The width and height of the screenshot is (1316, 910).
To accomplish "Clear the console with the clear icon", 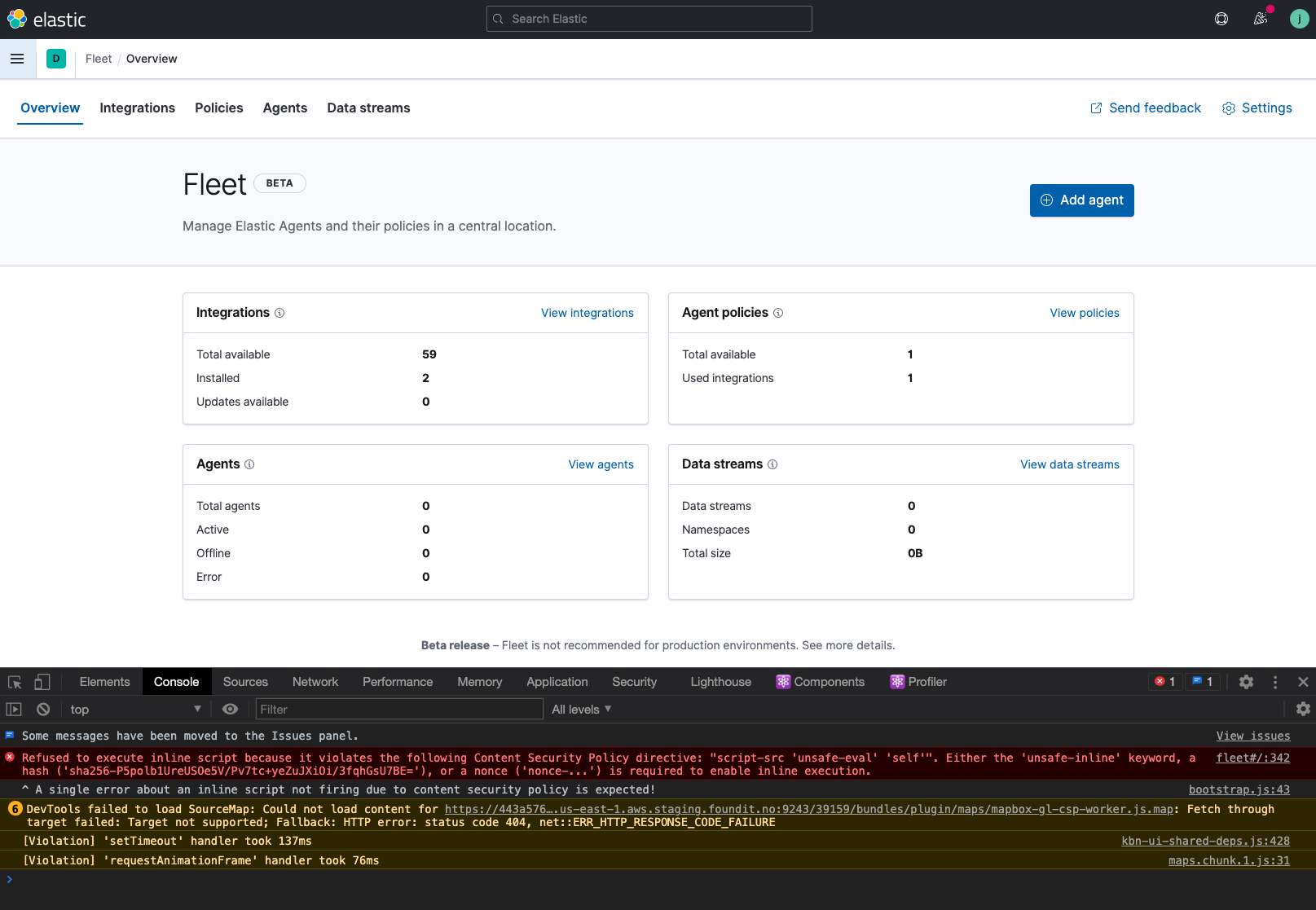I will click(x=43, y=710).
